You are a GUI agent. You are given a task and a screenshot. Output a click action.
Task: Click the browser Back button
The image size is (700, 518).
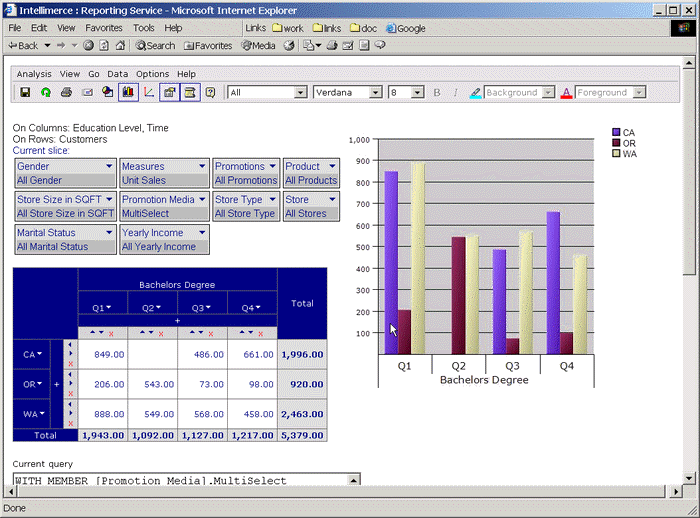(x=24, y=46)
